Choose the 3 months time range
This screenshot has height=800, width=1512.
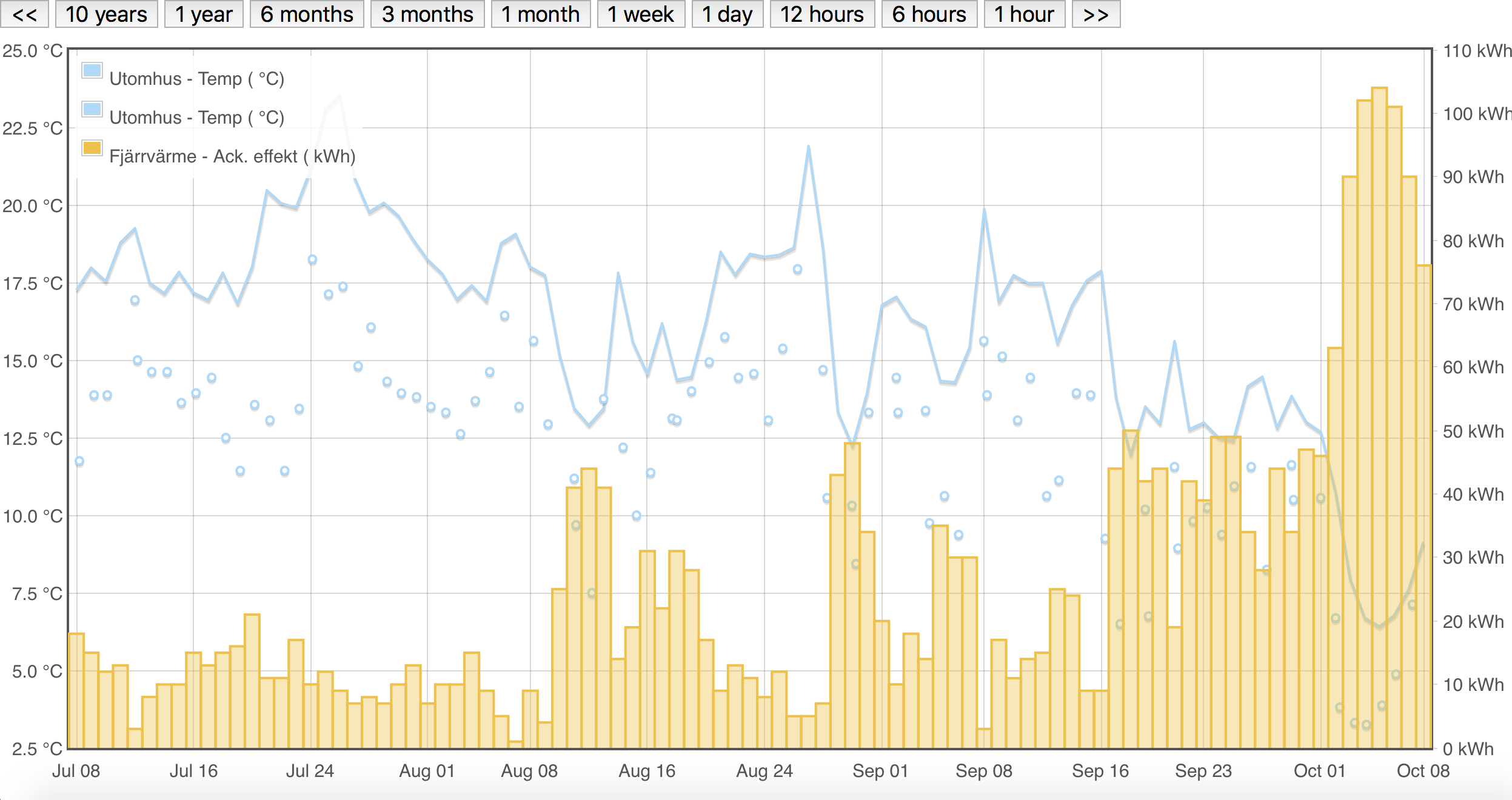tap(427, 14)
